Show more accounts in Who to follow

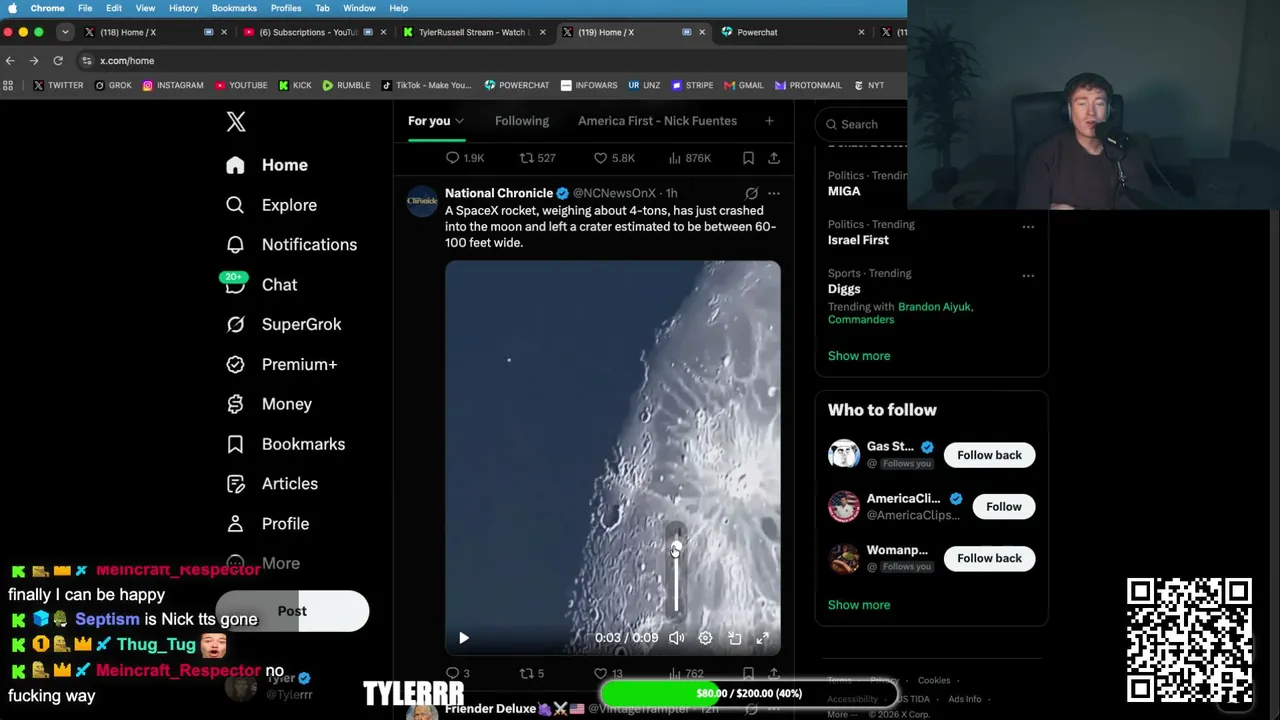click(x=859, y=605)
